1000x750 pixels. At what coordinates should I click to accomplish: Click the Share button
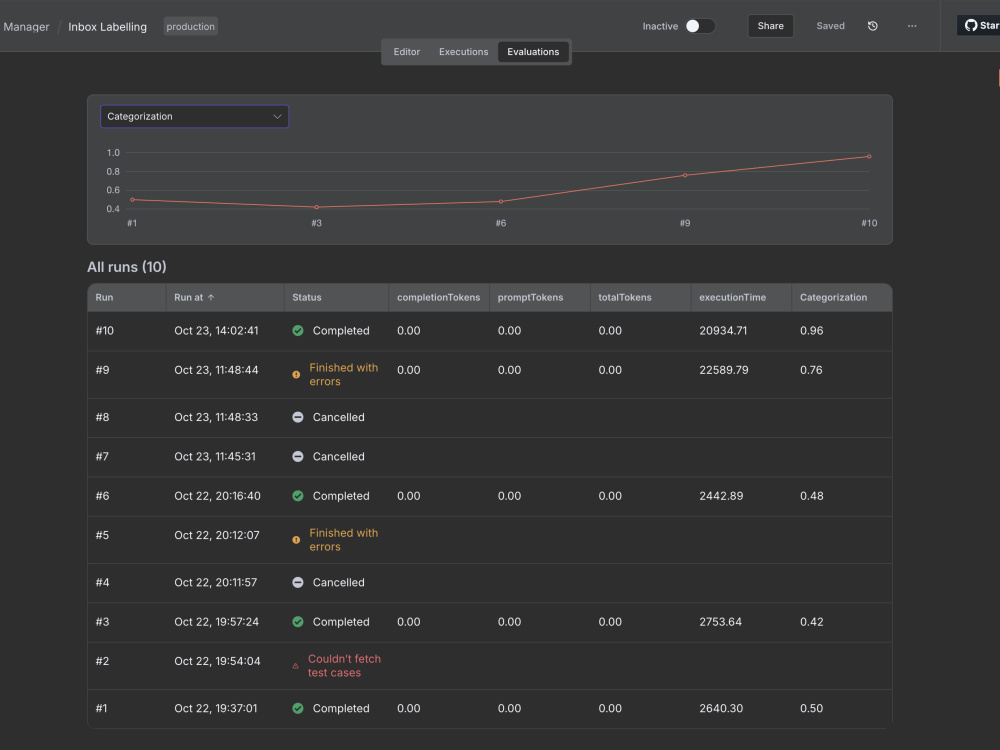tap(770, 26)
